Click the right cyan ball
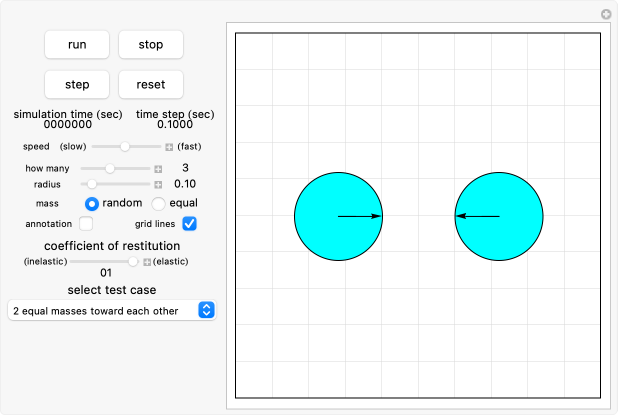The width and height of the screenshot is (618, 416). point(499,216)
